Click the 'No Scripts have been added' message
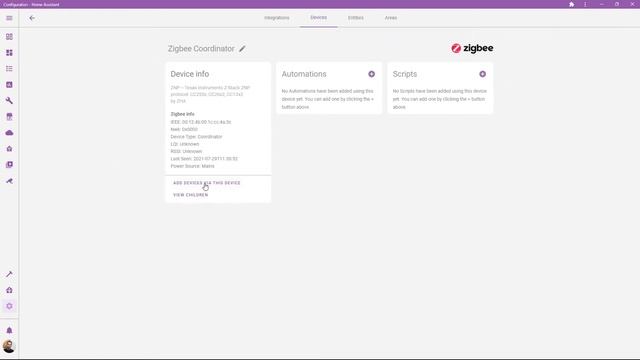The height and width of the screenshot is (360, 640). coord(440,99)
